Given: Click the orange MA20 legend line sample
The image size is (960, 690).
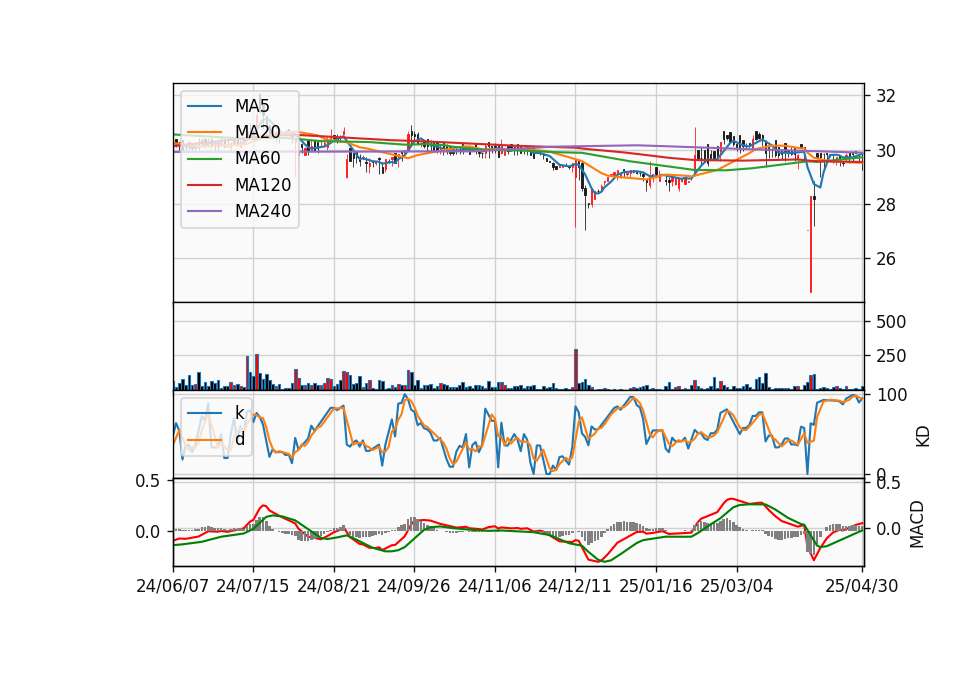Looking at the screenshot, I should click(x=204, y=132).
